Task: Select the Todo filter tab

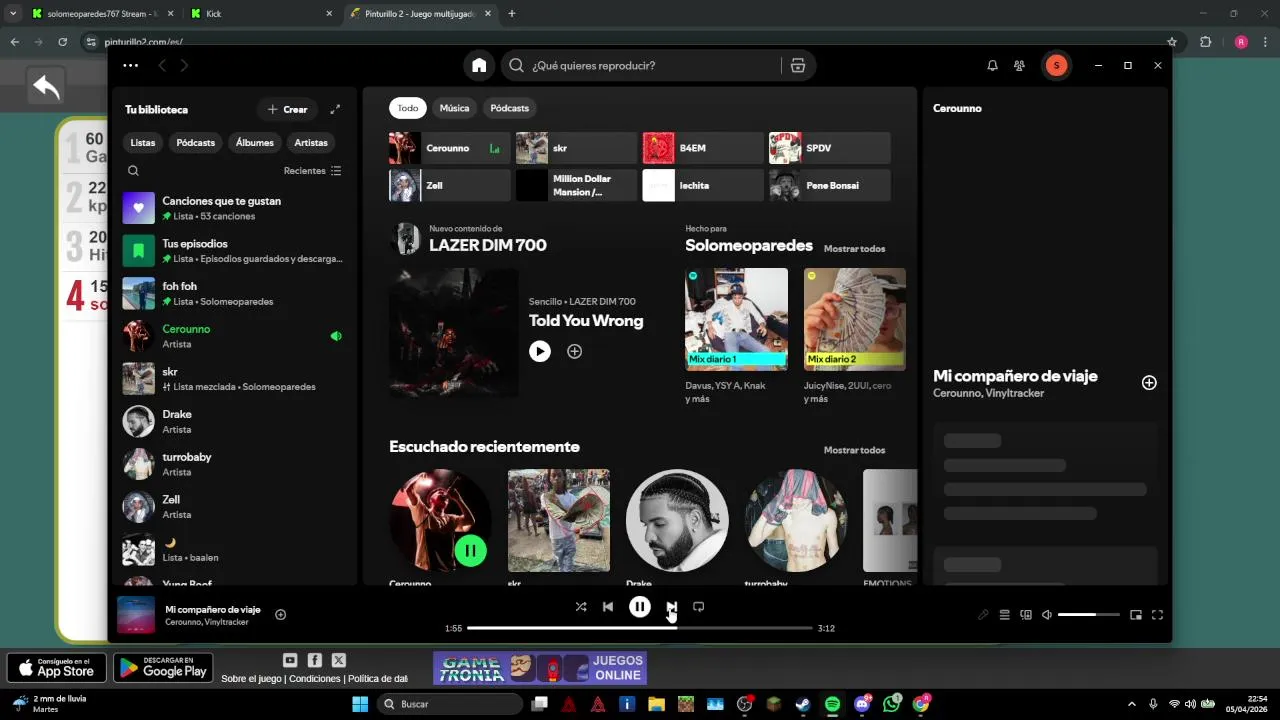Action: coord(408,108)
